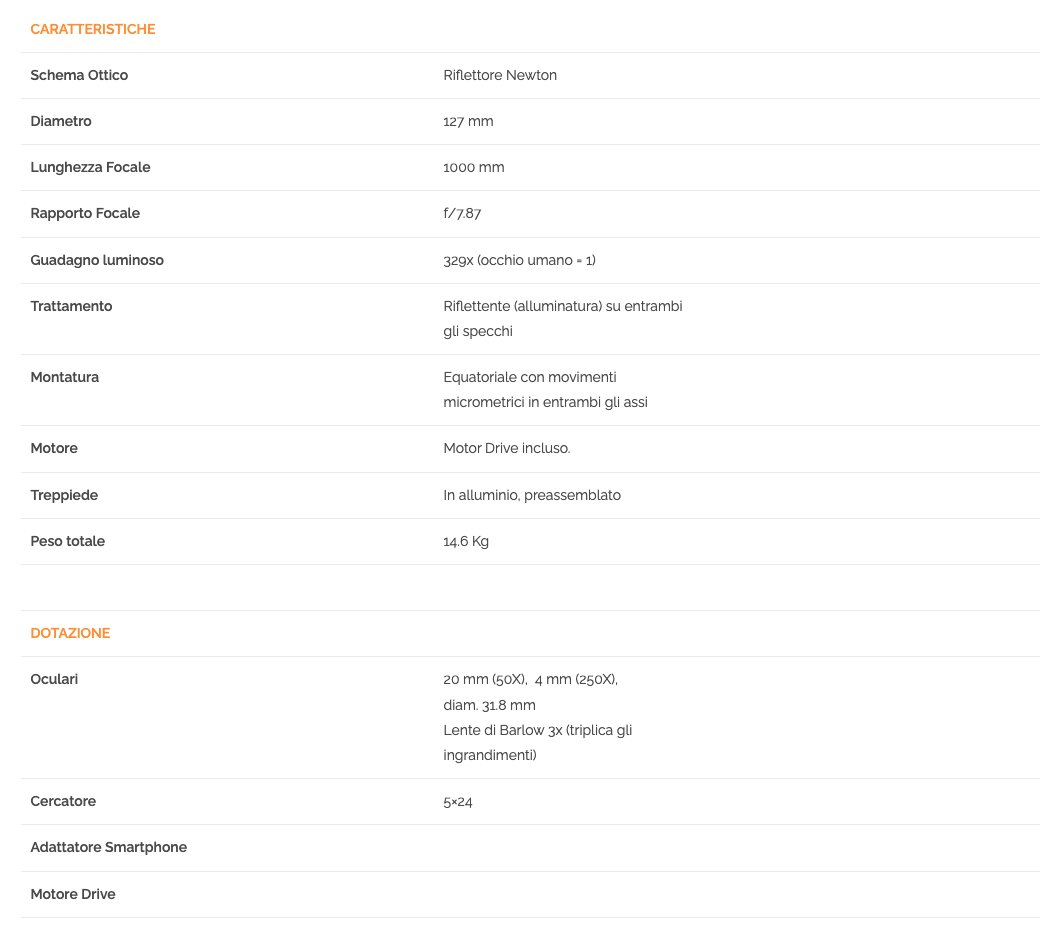Click the Diametro label

tap(61, 121)
